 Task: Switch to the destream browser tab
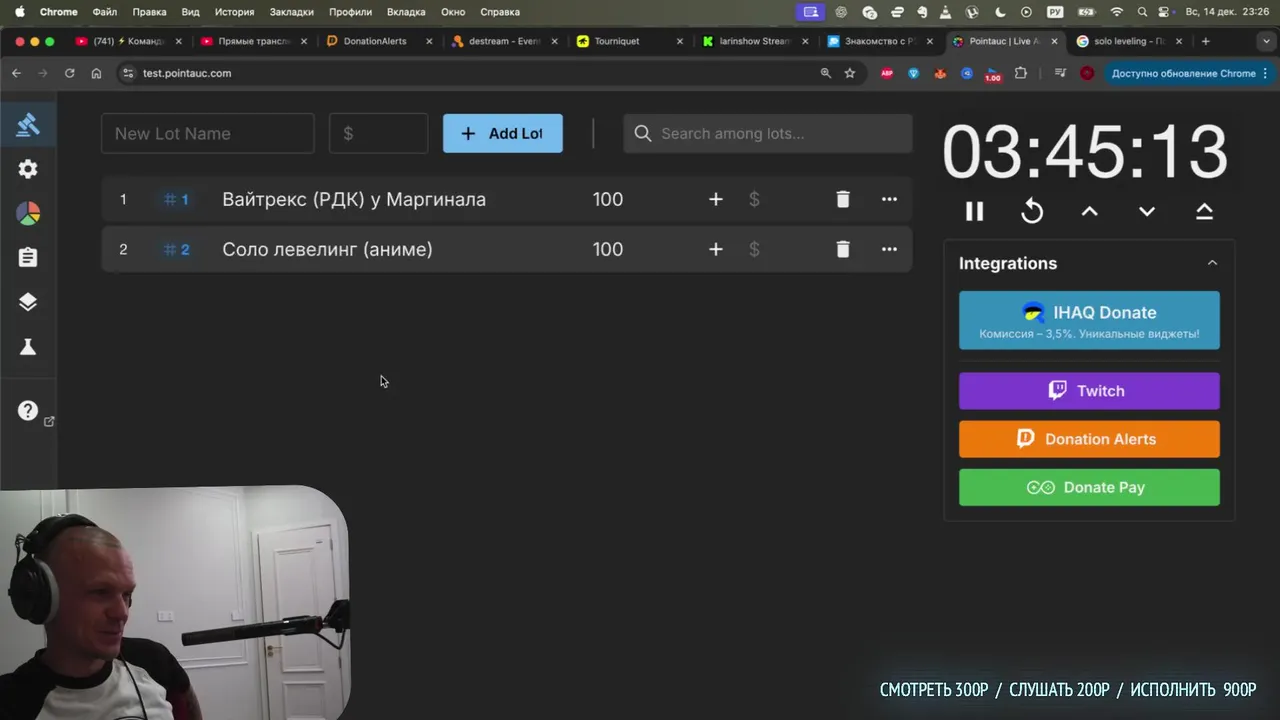pyautogui.click(x=504, y=41)
